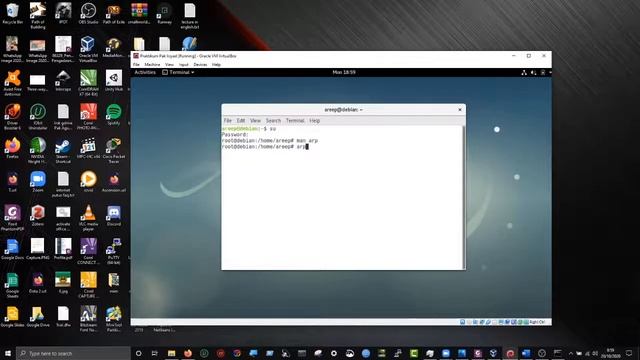
Task: Open VirtualBox Machine menu
Action: (152, 64)
